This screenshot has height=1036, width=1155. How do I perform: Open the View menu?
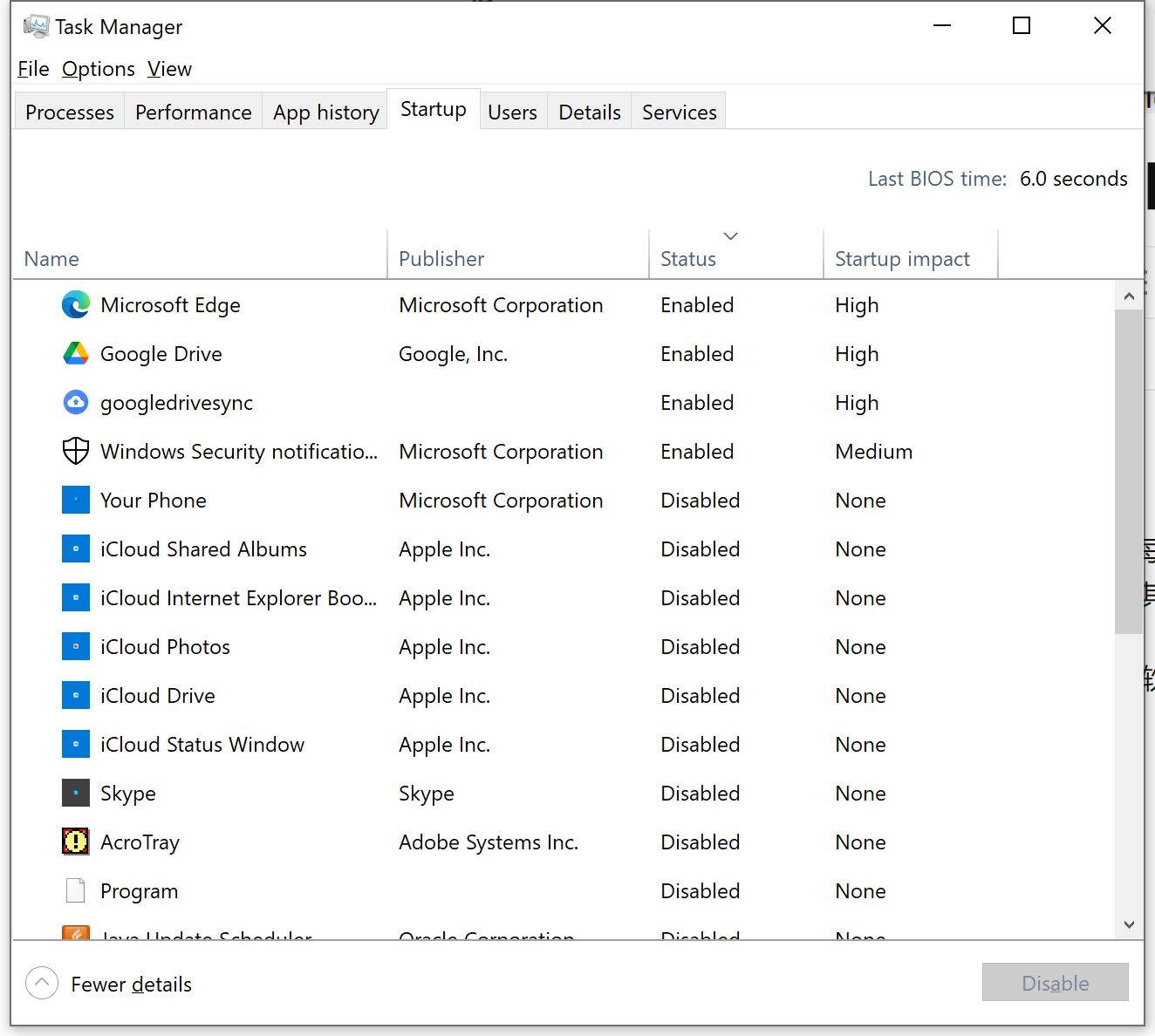point(169,69)
